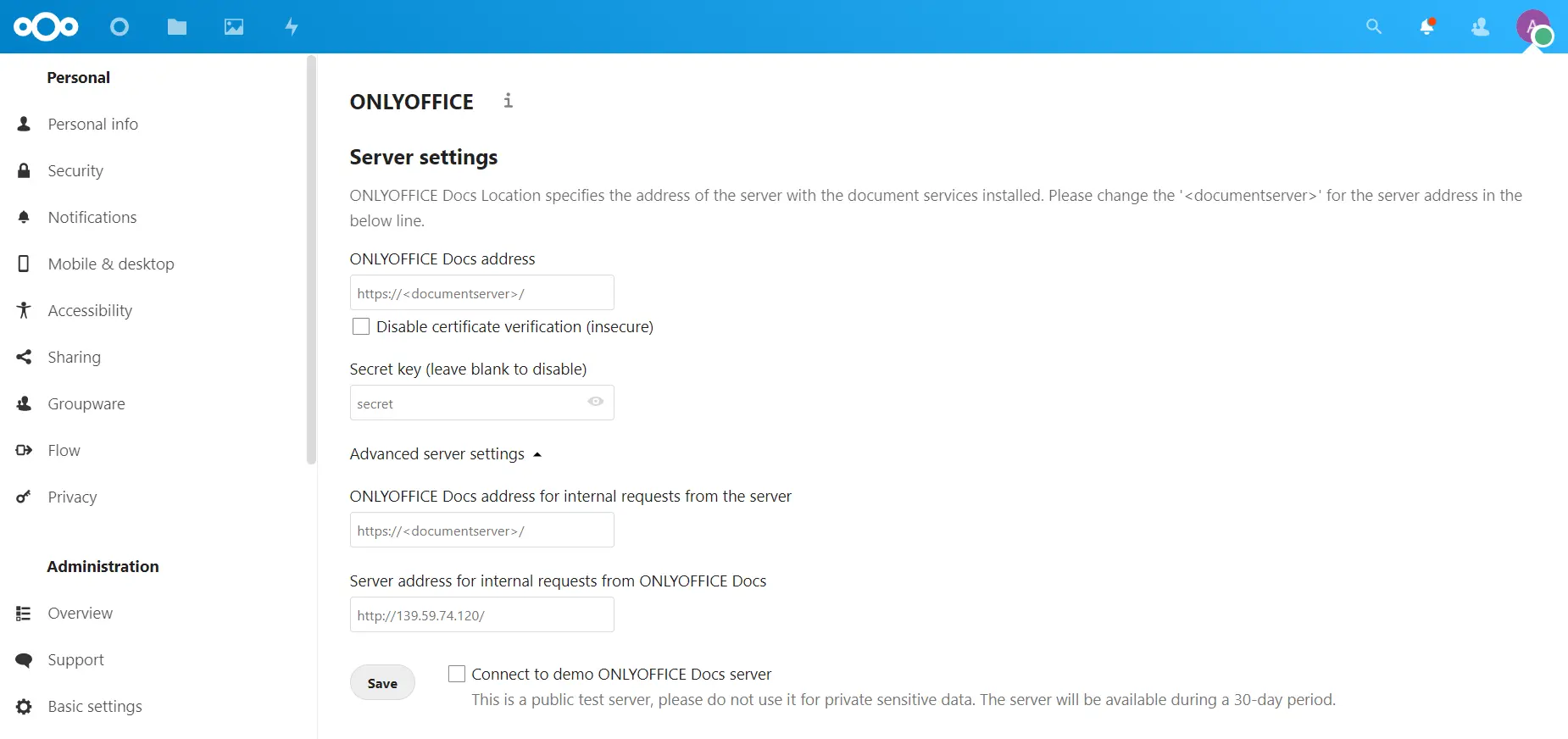Show the secret key with eye icon

596,402
